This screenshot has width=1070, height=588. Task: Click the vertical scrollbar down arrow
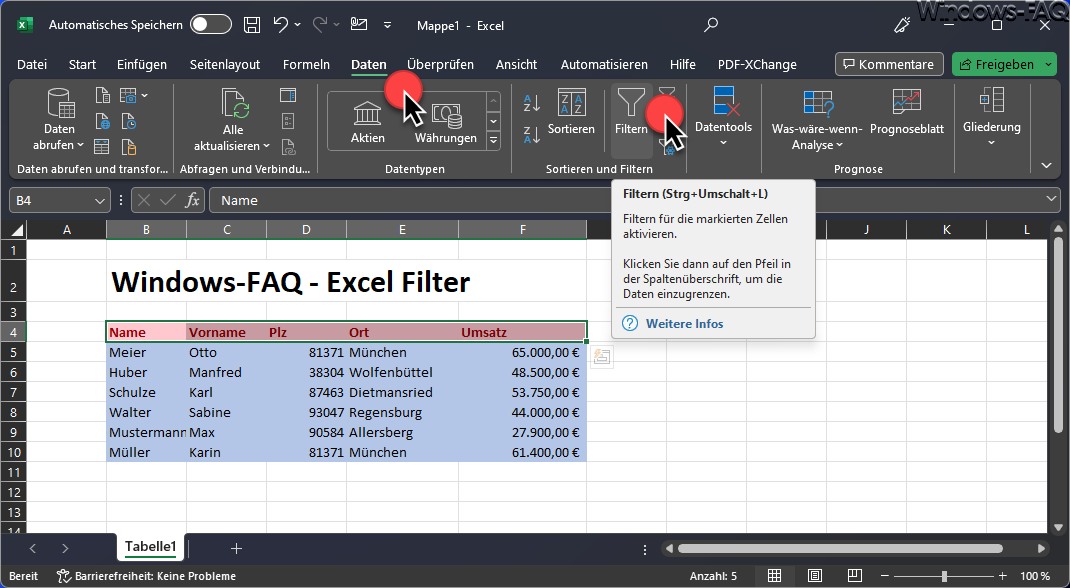[x=1058, y=527]
